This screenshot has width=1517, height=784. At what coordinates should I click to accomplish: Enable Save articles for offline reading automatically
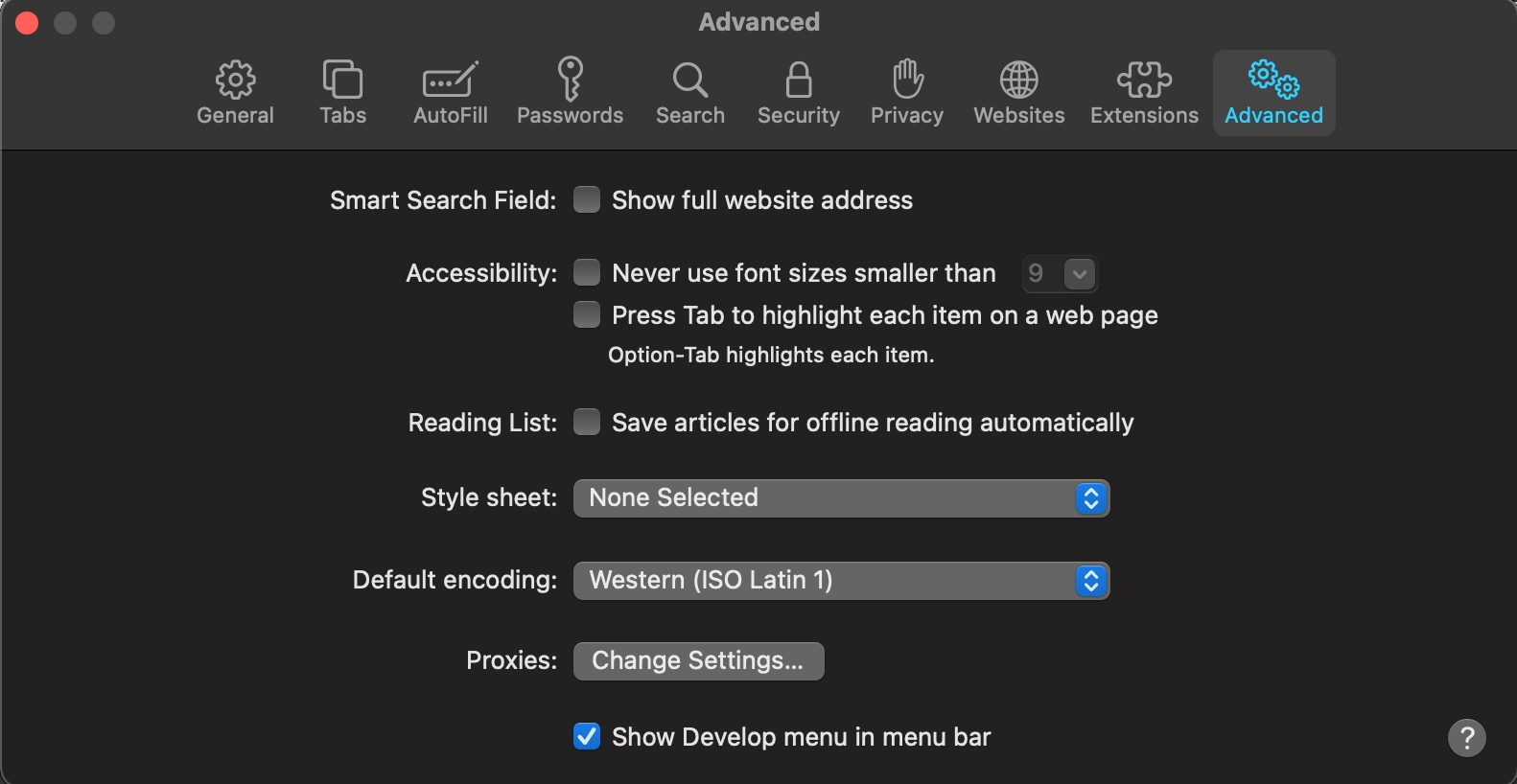(587, 422)
